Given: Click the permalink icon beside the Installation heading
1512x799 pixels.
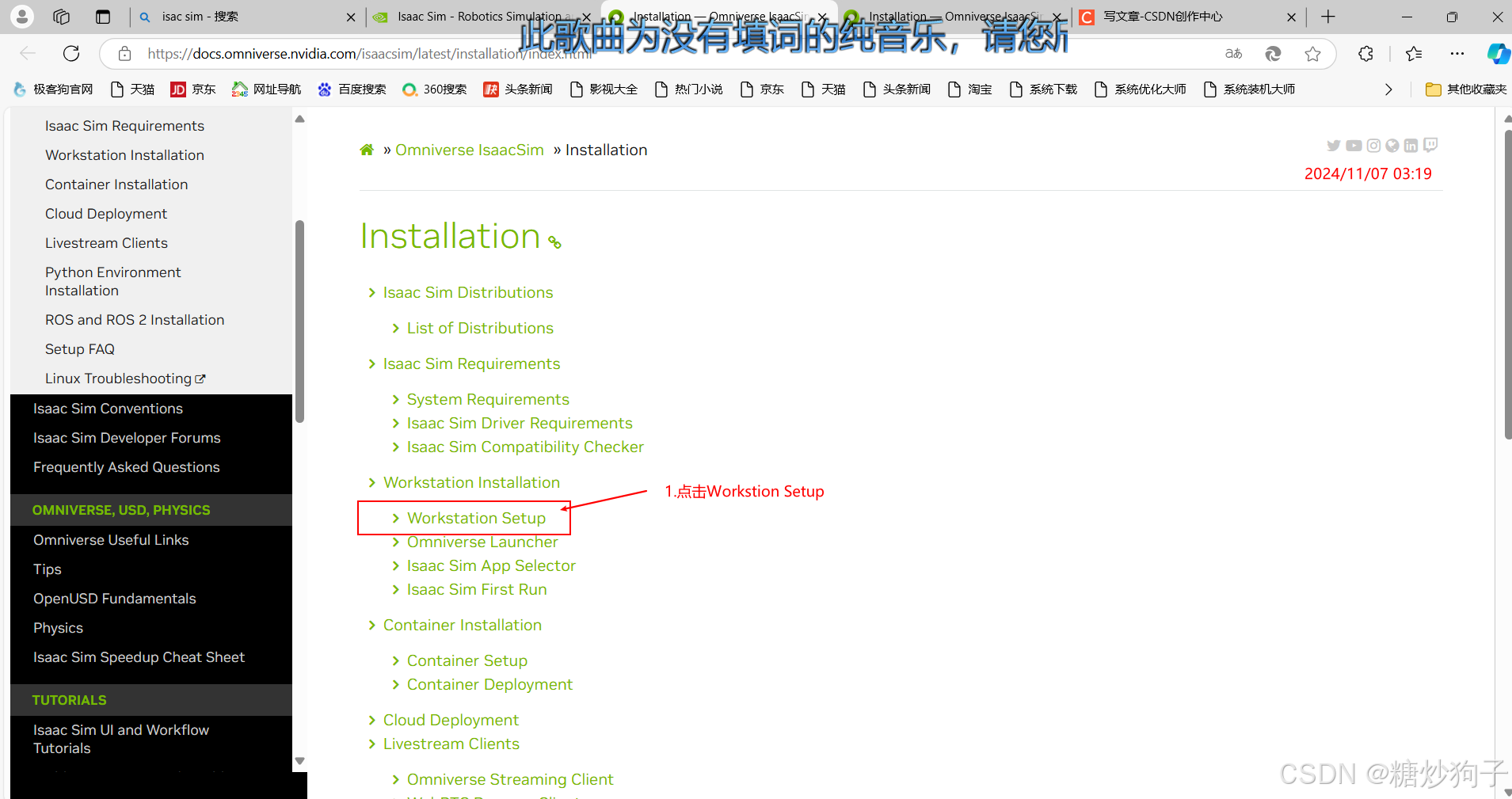Looking at the screenshot, I should [554, 242].
